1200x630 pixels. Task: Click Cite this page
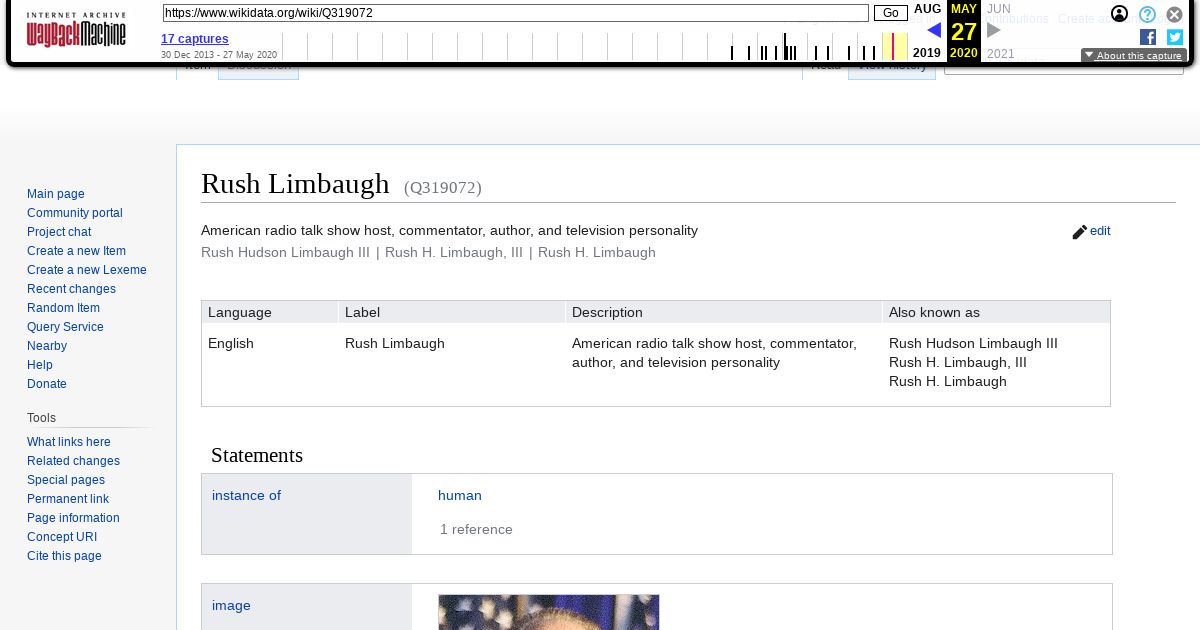point(64,556)
